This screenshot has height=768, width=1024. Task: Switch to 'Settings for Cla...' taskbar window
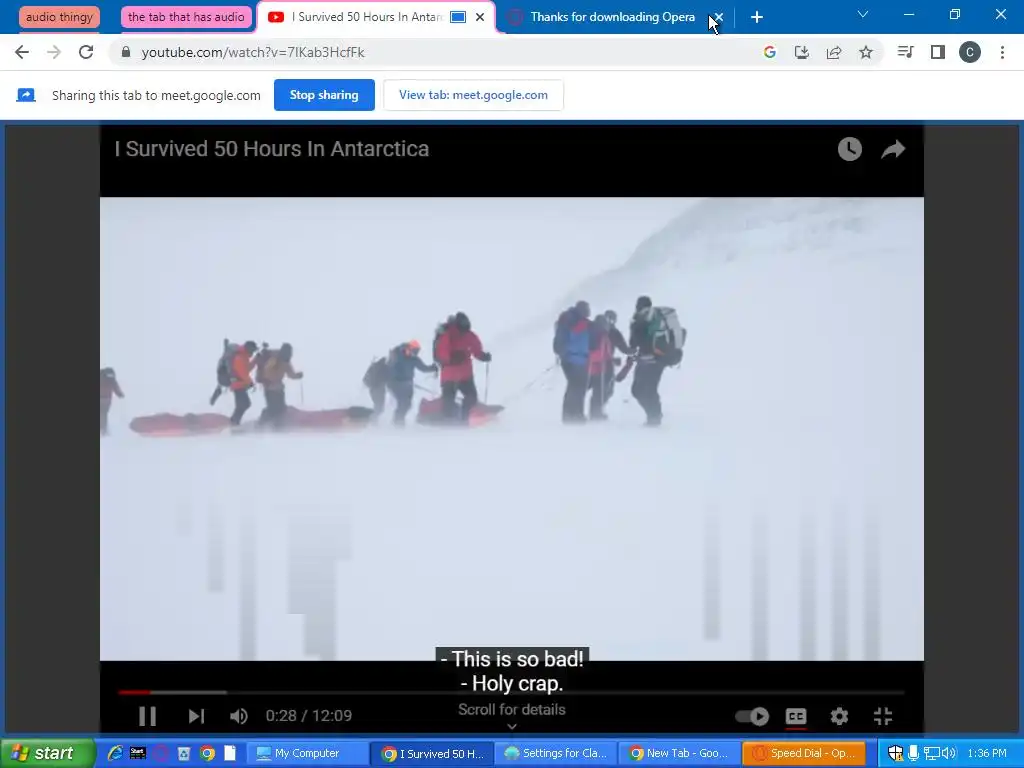click(556, 754)
